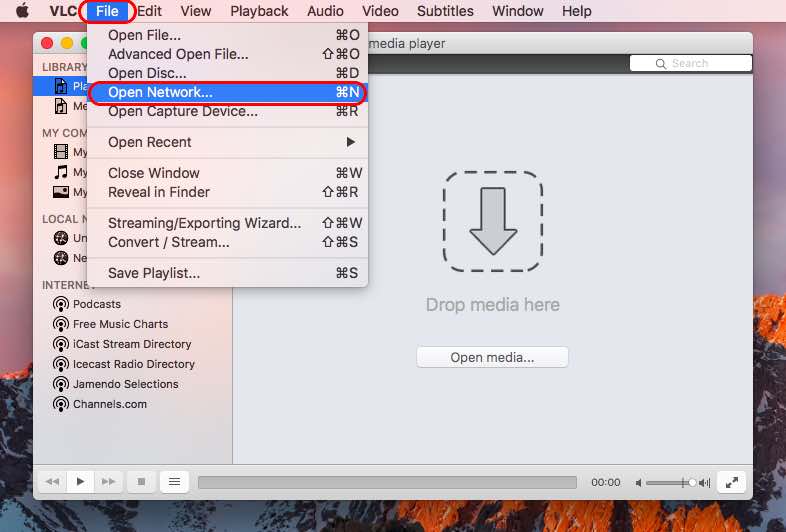Select the My Pictures icon
Screen dimensions: 786x532
(x=61, y=192)
